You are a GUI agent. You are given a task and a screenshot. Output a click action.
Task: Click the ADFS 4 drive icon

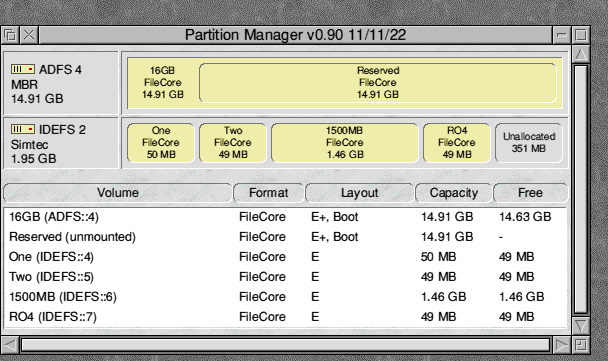[x=23, y=69]
